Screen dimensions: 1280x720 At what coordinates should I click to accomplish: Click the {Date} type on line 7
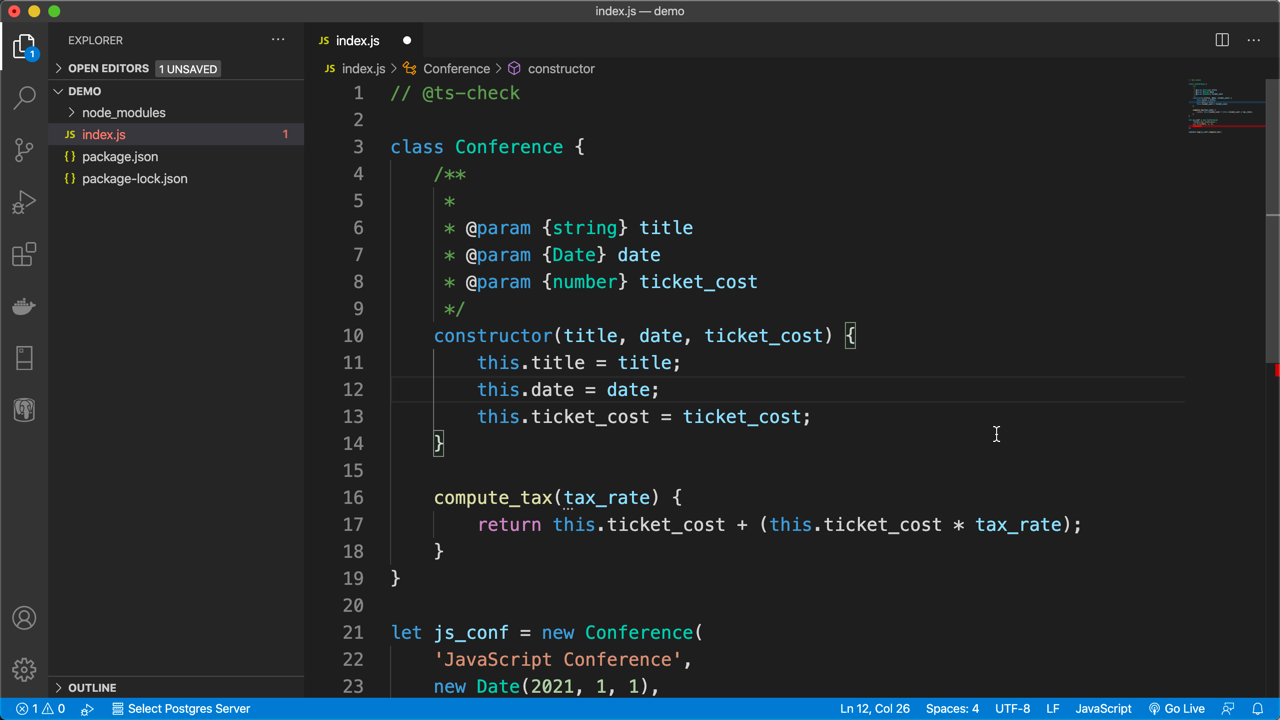click(574, 255)
